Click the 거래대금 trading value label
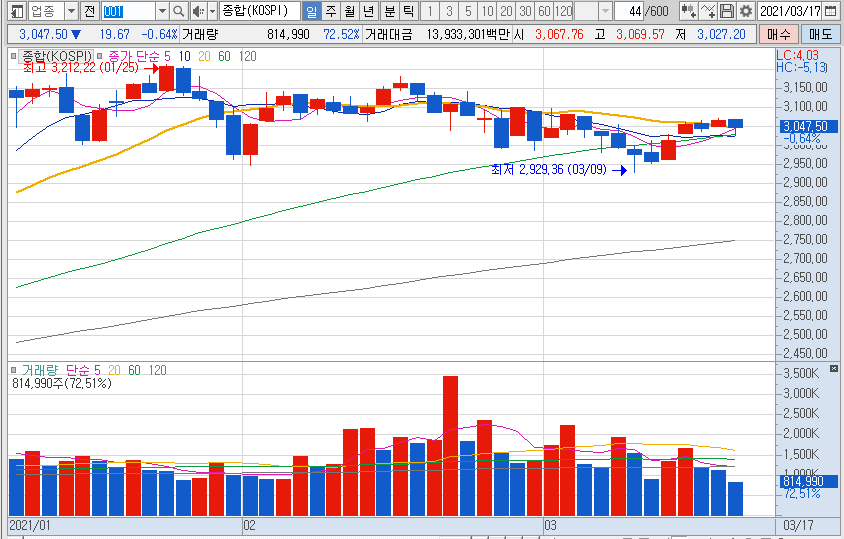The image size is (844, 539). 389,34
